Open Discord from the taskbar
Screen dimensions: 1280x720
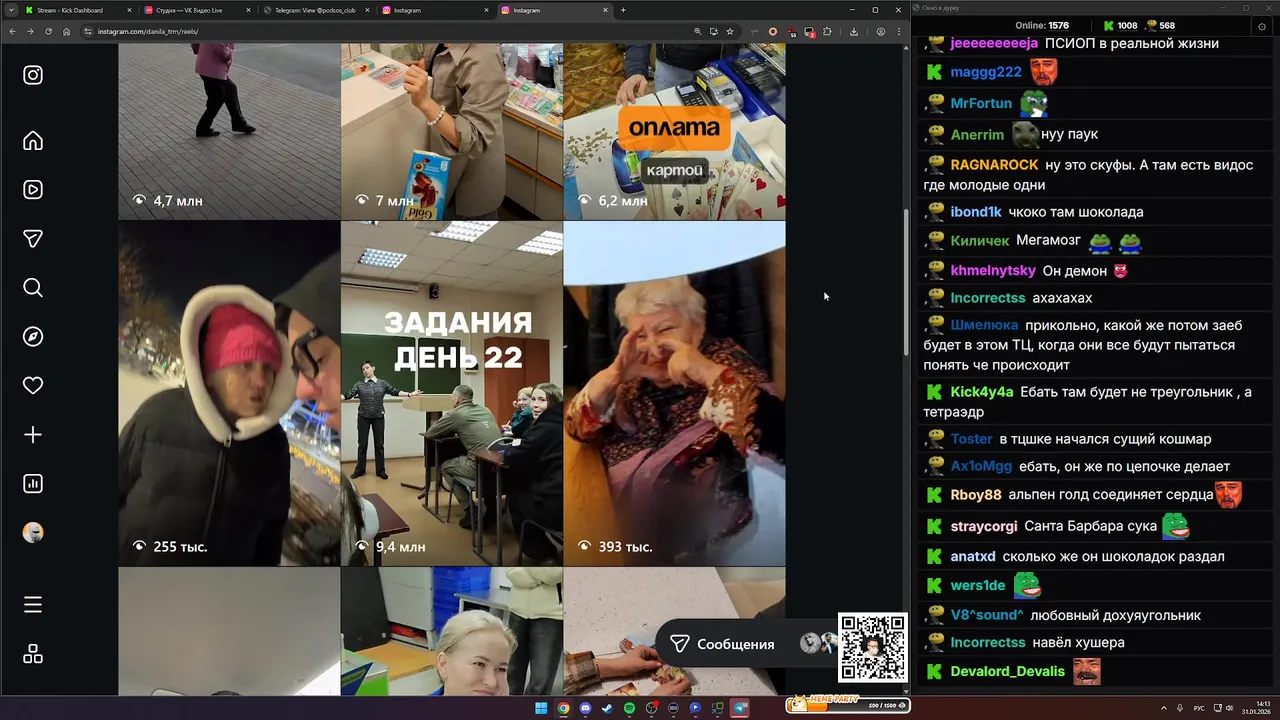click(x=585, y=708)
